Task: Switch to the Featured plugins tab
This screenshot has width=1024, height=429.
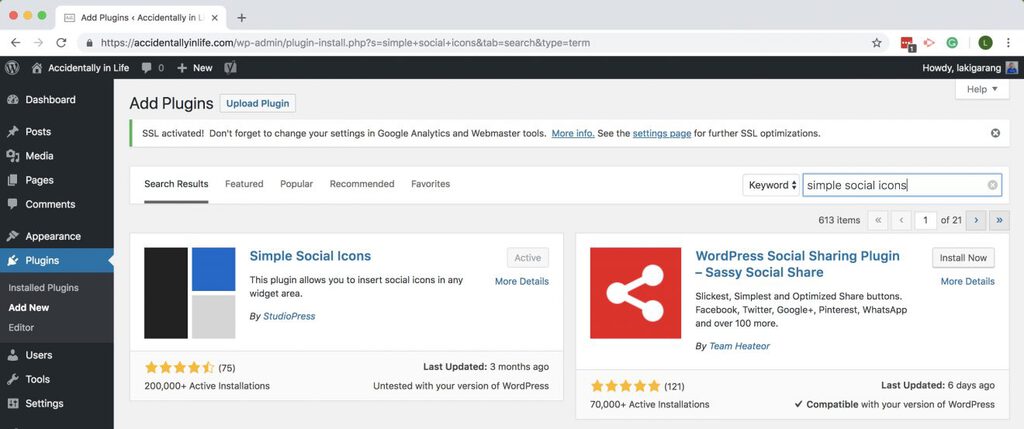Action: 244,184
